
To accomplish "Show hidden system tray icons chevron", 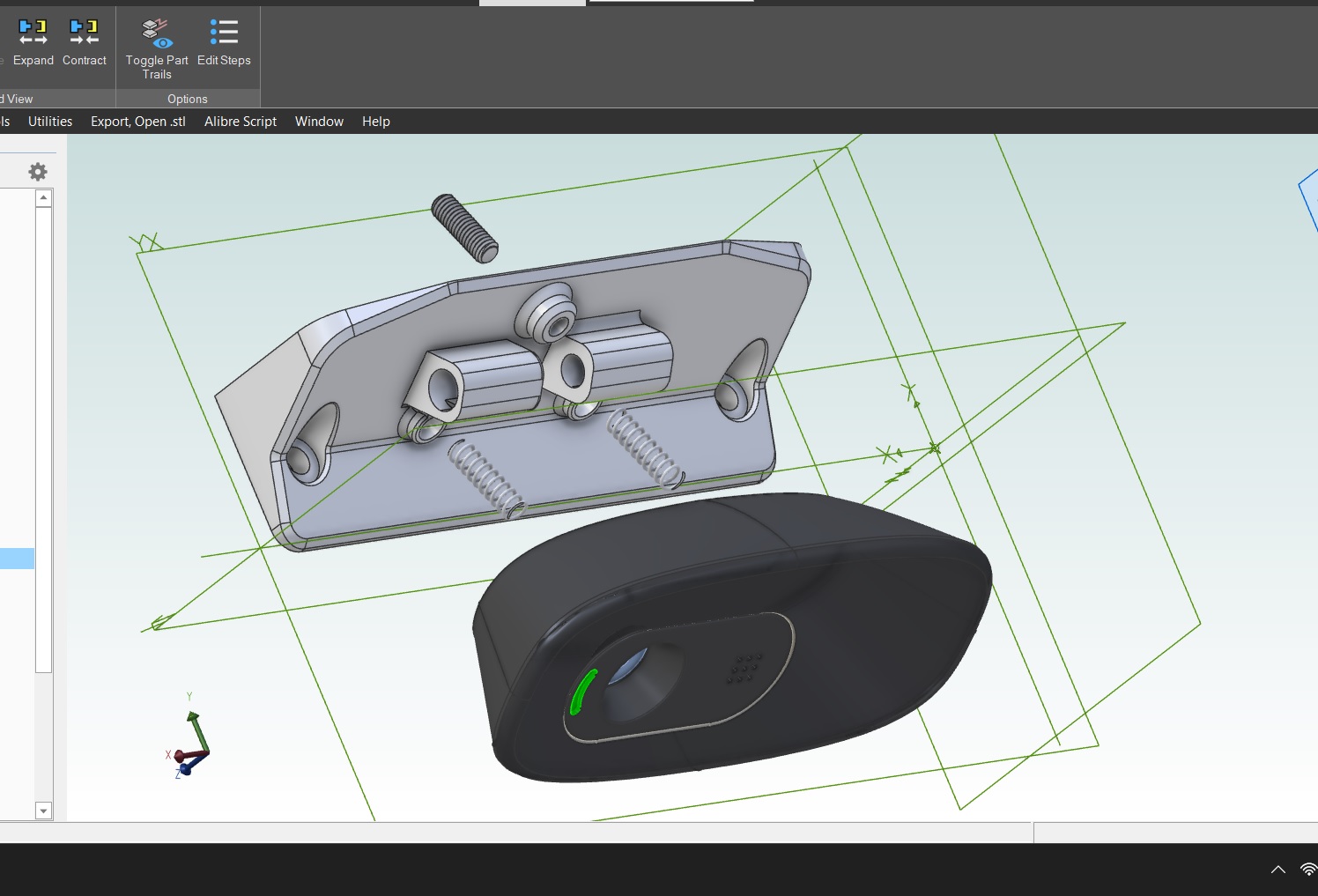I will [x=1278, y=870].
